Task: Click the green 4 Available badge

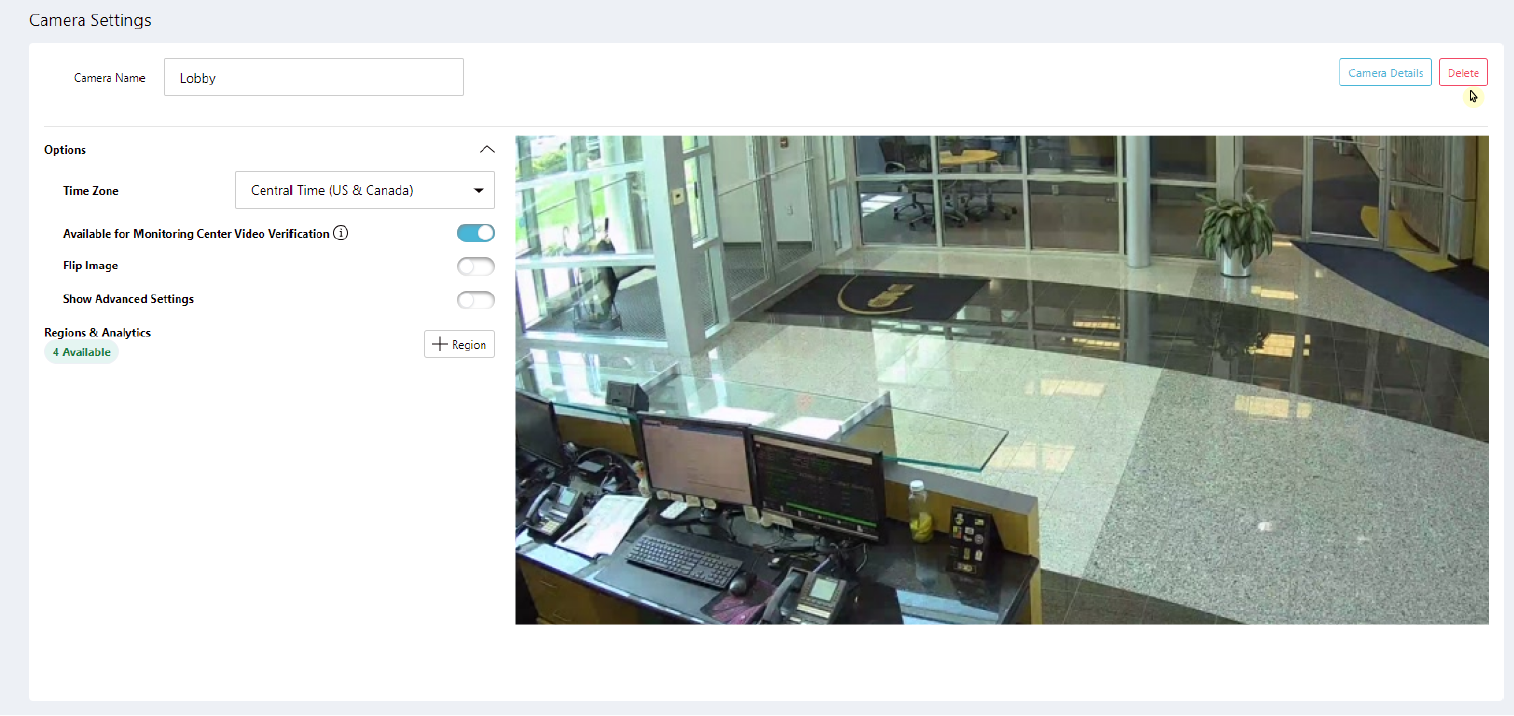Action: [81, 352]
